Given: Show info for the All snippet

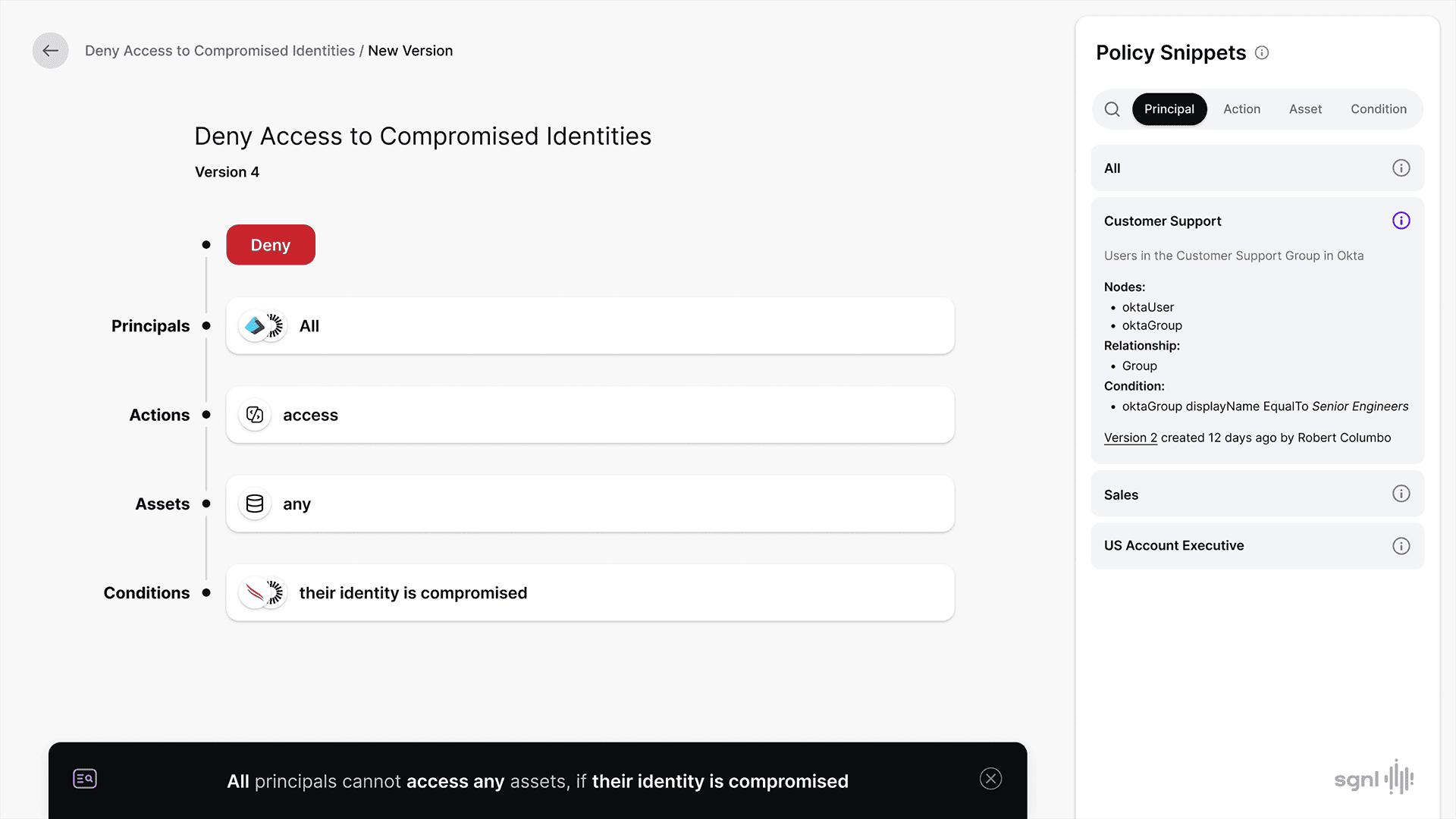Looking at the screenshot, I should tap(1401, 168).
